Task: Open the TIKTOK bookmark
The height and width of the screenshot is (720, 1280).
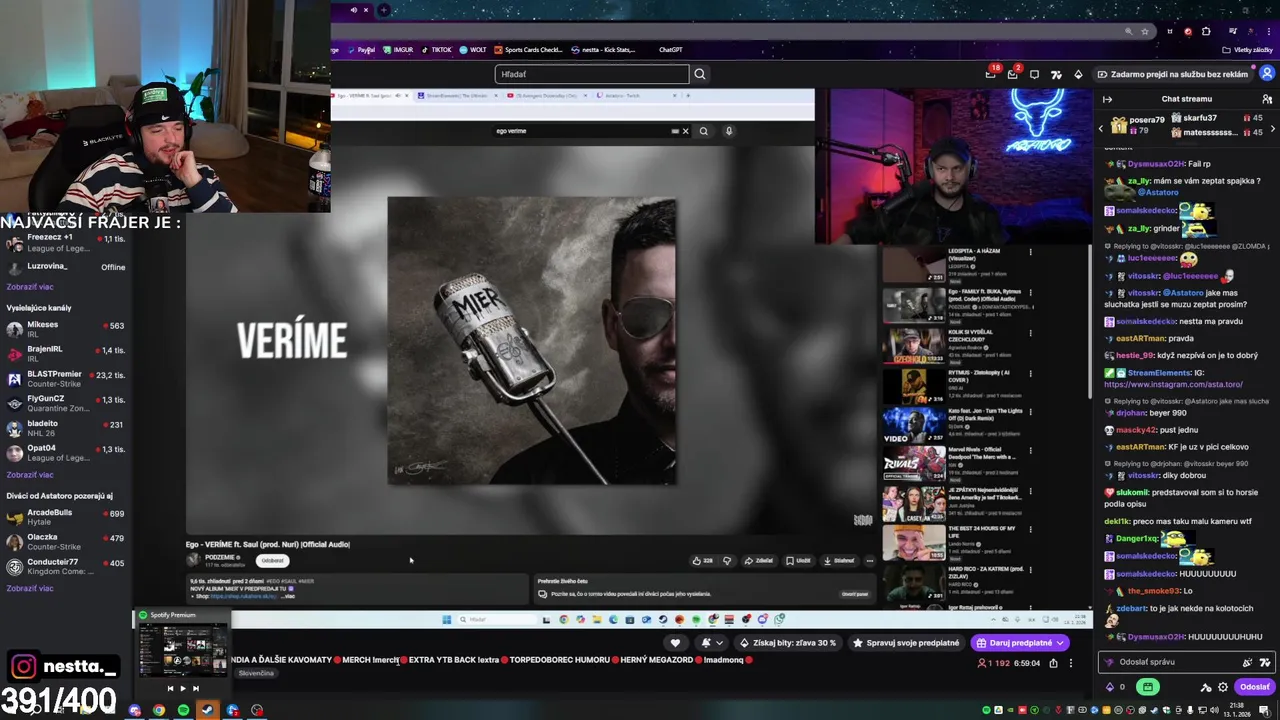Action: (436, 50)
